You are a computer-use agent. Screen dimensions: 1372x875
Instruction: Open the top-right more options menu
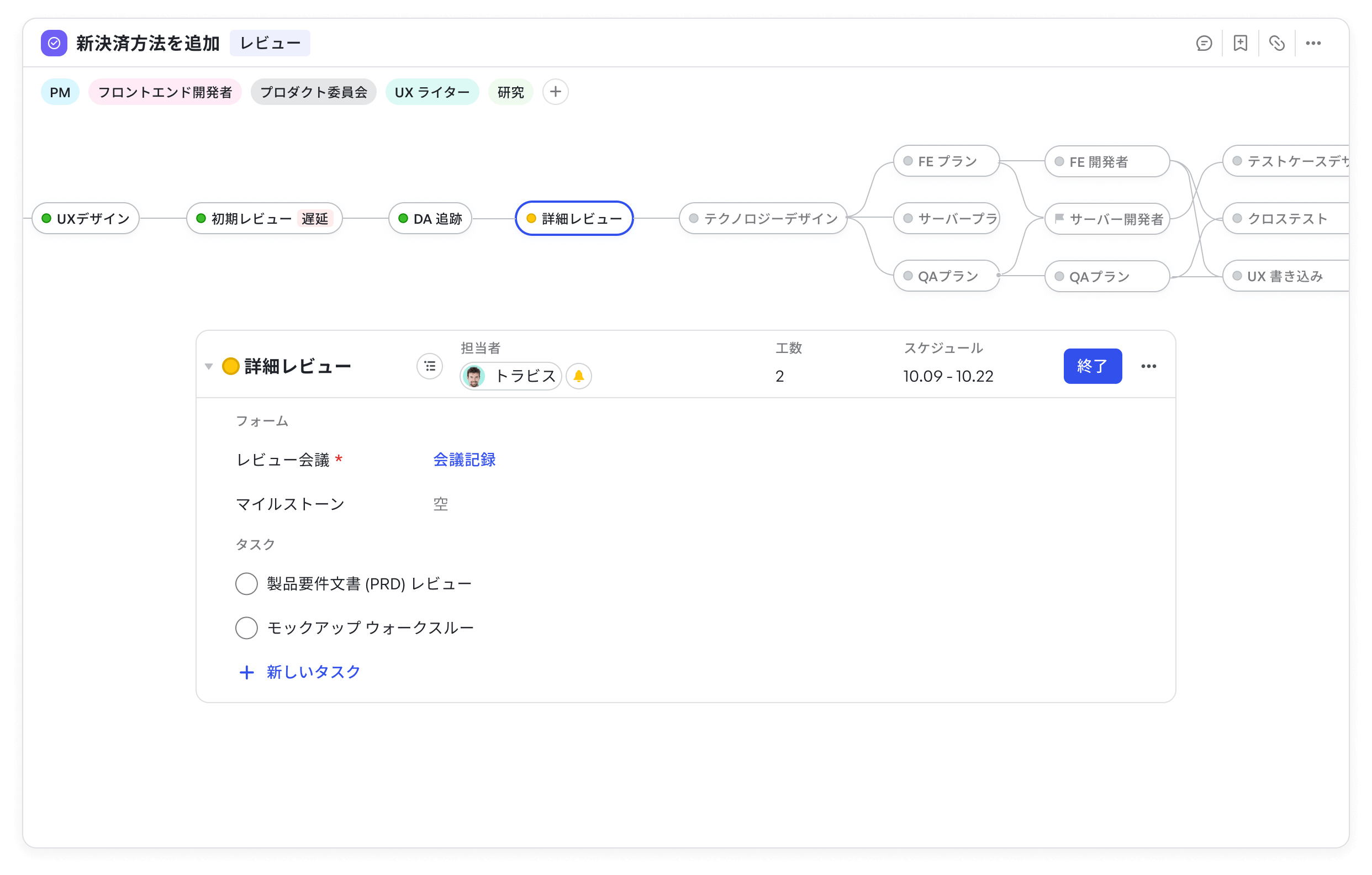point(1314,43)
